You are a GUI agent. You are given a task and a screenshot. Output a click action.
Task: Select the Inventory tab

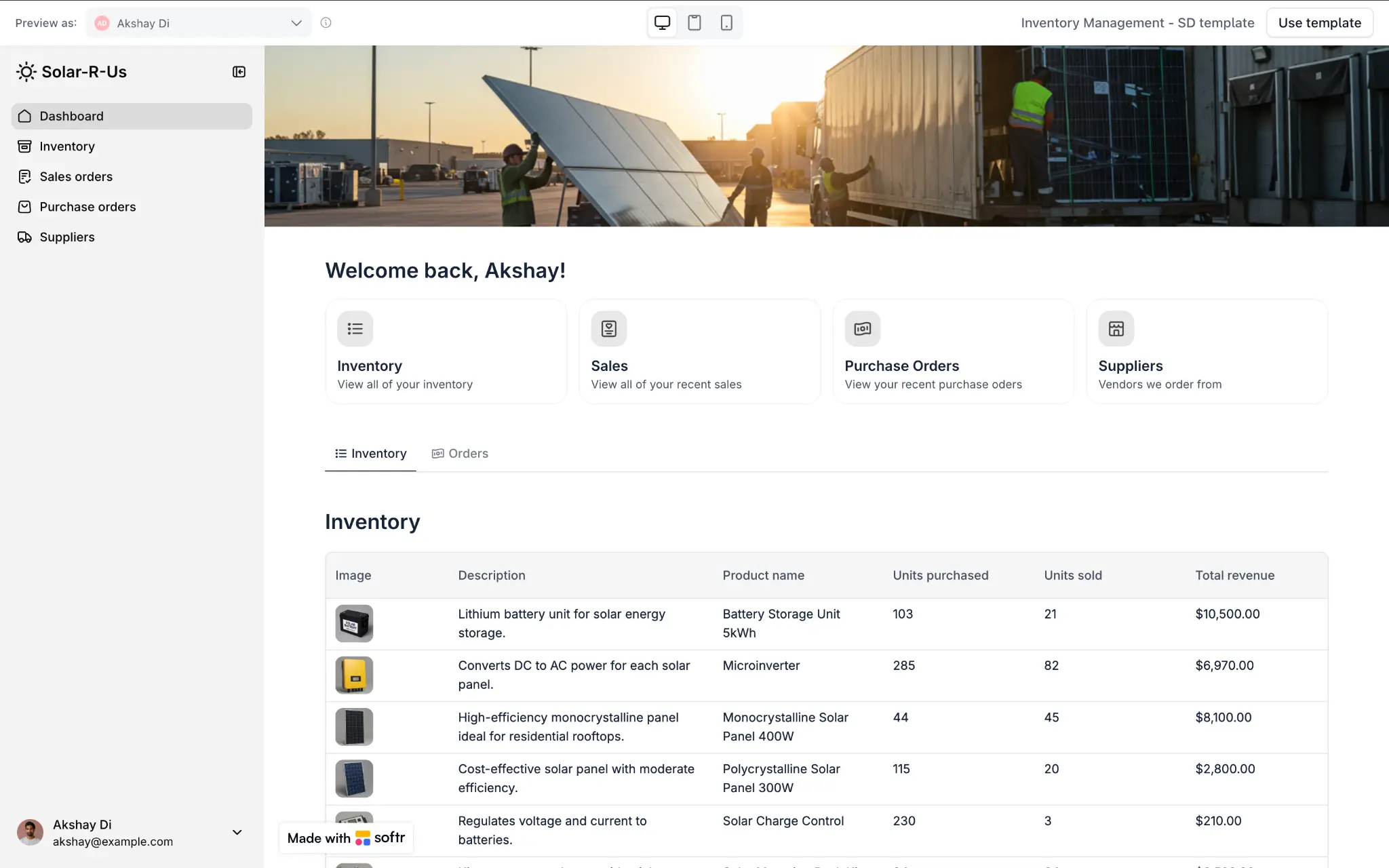(370, 454)
